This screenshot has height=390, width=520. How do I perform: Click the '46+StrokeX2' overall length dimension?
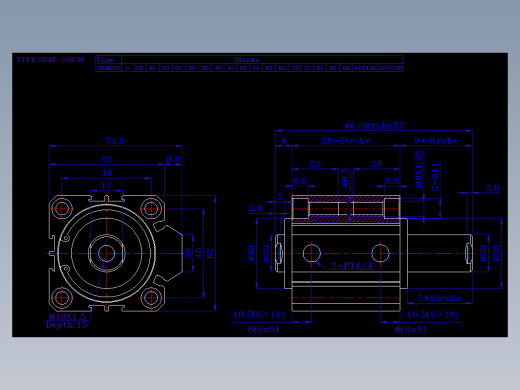click(374, 126)
